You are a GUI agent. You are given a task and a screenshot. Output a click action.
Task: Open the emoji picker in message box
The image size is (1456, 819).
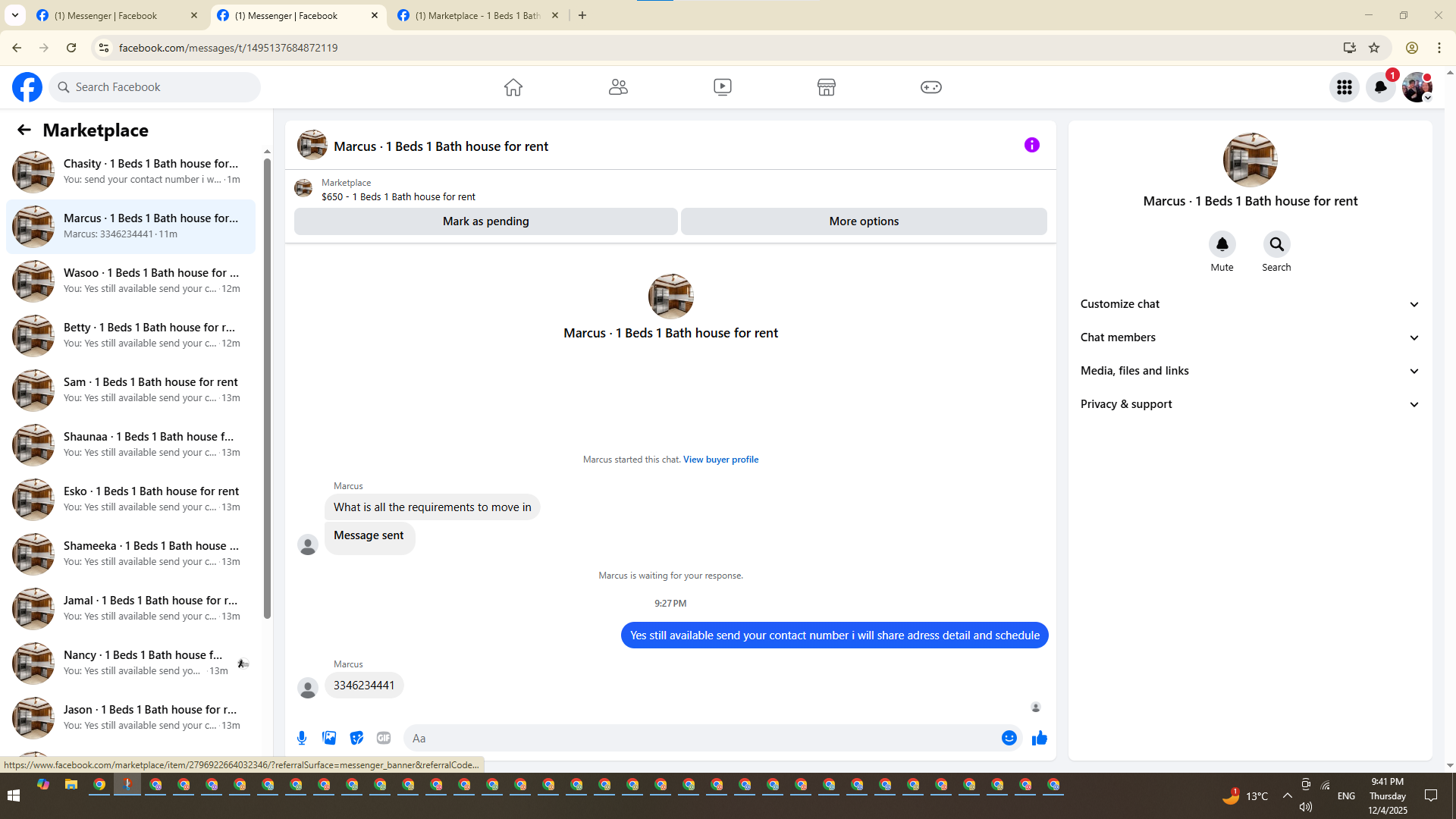click(1009, 738)
